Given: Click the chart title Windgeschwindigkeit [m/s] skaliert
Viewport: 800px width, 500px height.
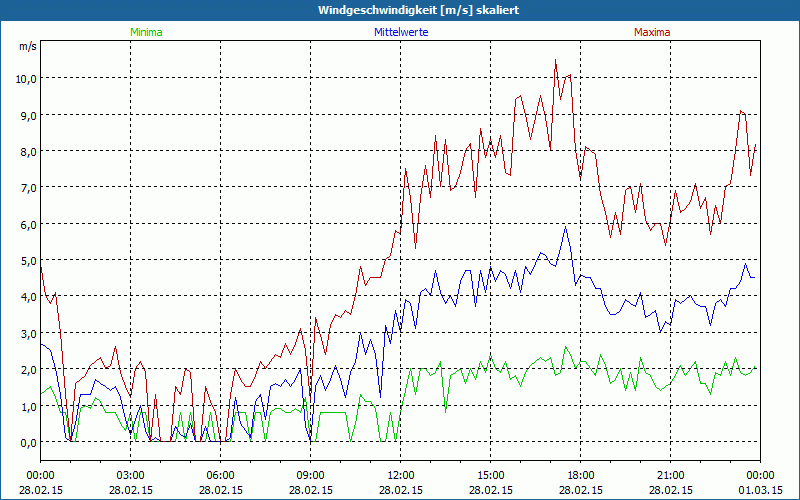Looking at the screenshot, I should point(418,10).
